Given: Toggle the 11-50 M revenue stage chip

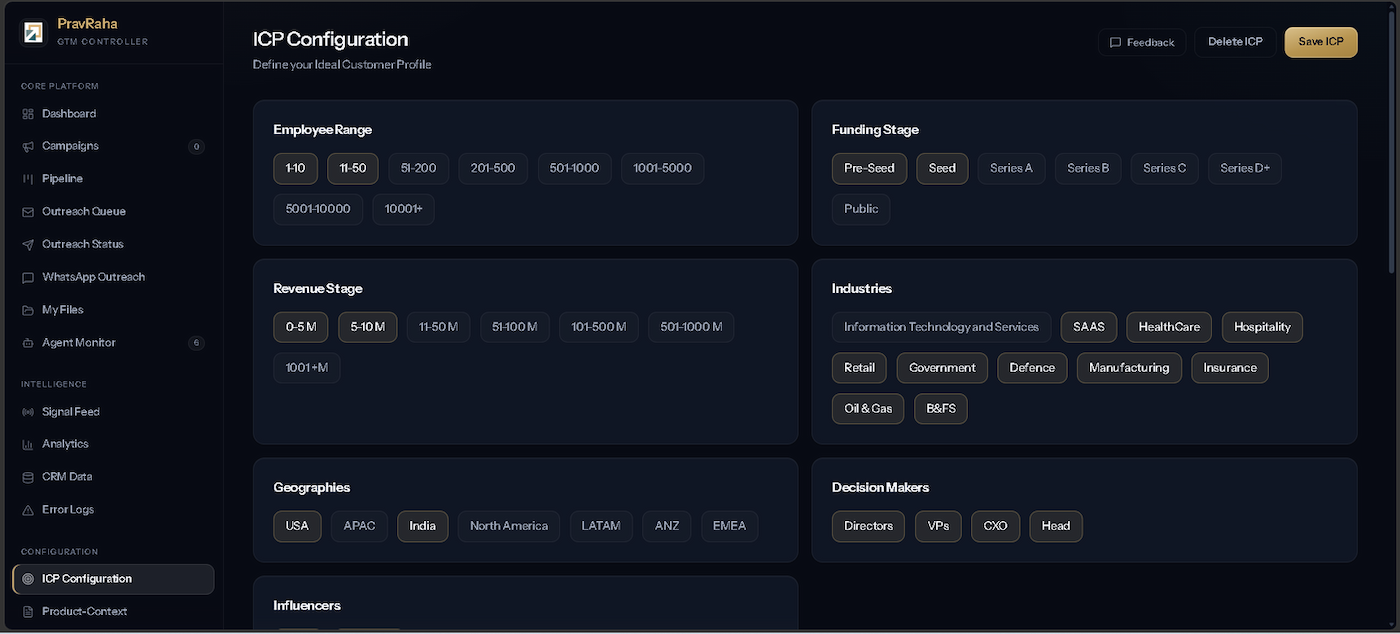Looking at the screenshot, I should point(439,327).
